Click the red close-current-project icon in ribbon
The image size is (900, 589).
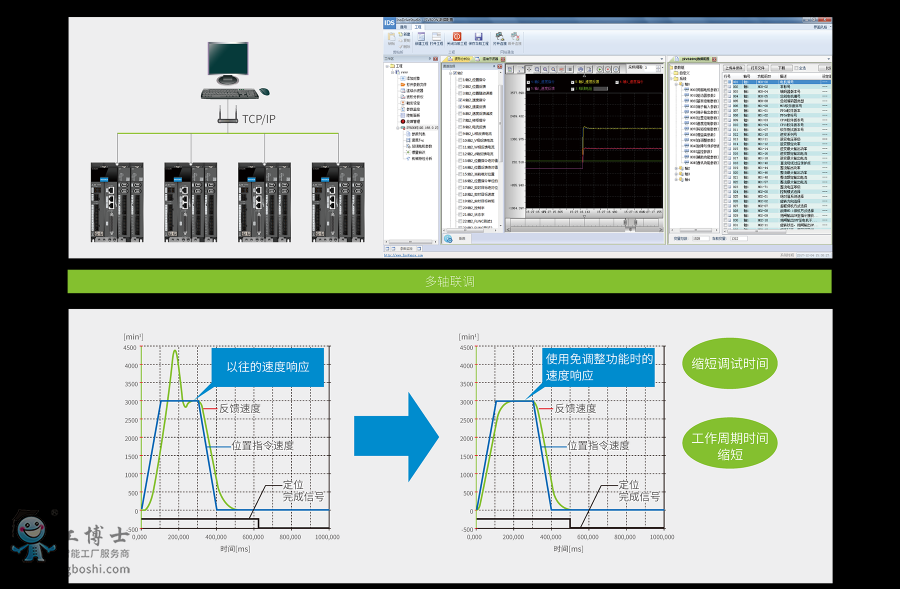[x=457, y=37]
